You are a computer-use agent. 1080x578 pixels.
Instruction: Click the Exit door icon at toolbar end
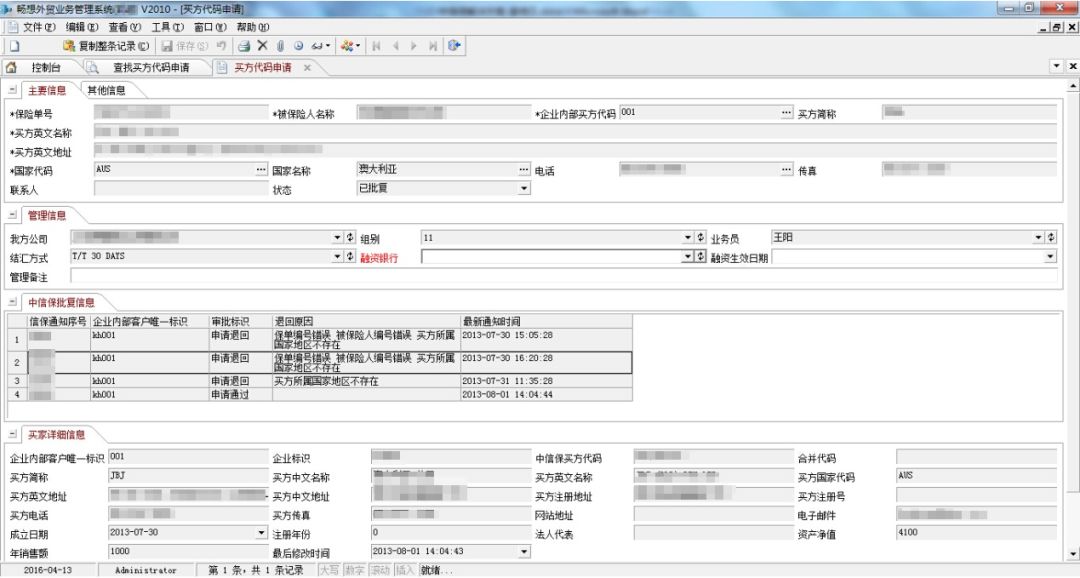coord(456,44)
